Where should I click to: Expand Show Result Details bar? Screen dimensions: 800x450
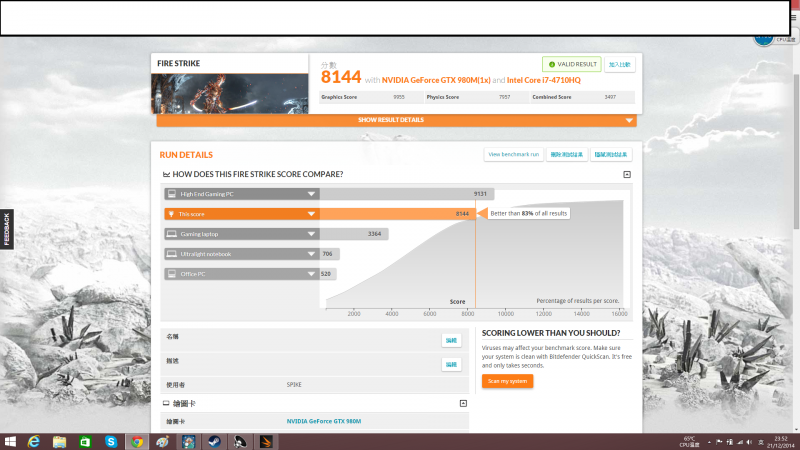(396, 120)
